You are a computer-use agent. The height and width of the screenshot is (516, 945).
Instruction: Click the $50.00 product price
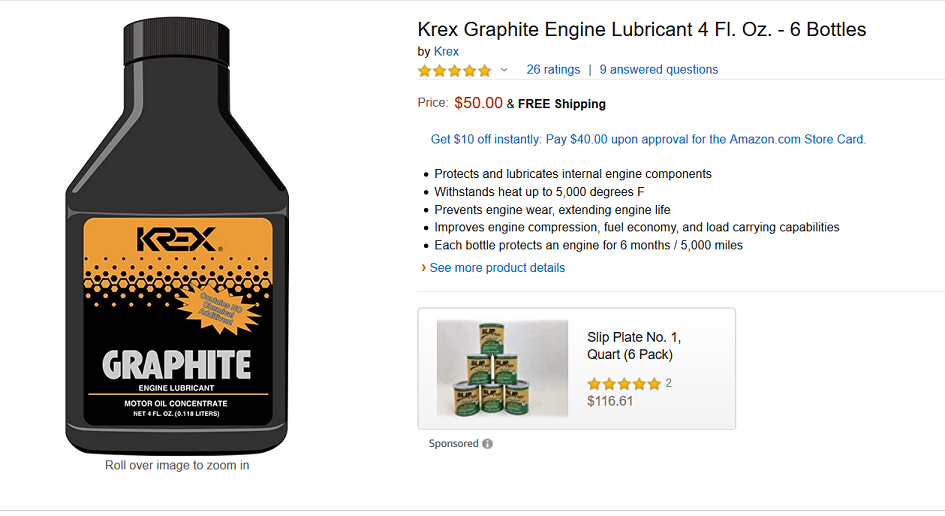coord(478,103)
